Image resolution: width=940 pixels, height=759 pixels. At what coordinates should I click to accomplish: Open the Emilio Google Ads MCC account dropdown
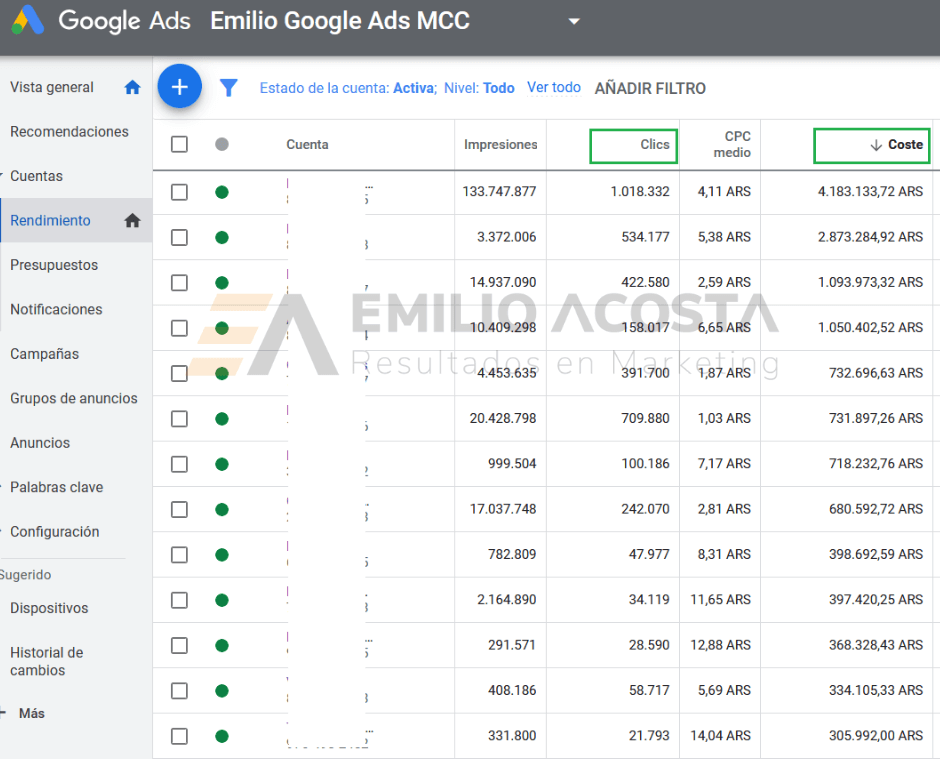coord(574,21)
